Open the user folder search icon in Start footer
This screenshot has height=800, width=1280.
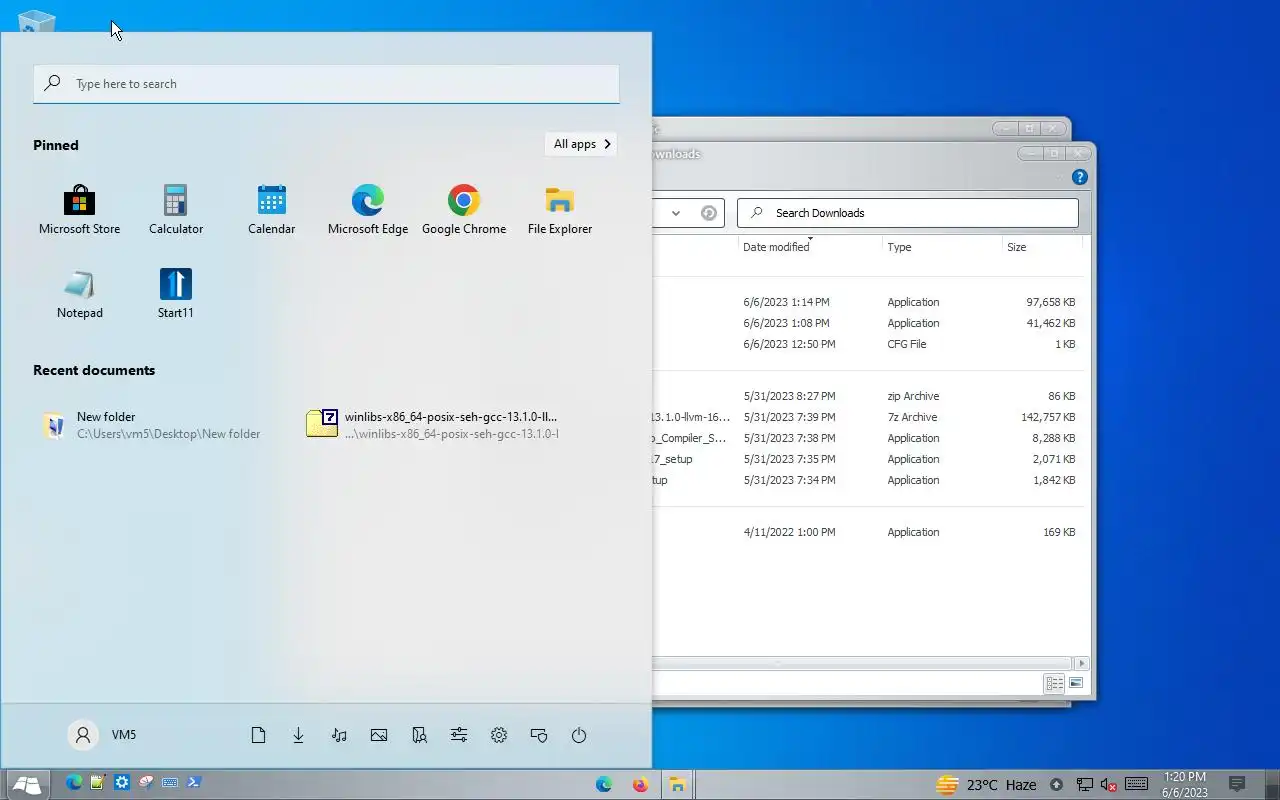click(x=419, y=735)
